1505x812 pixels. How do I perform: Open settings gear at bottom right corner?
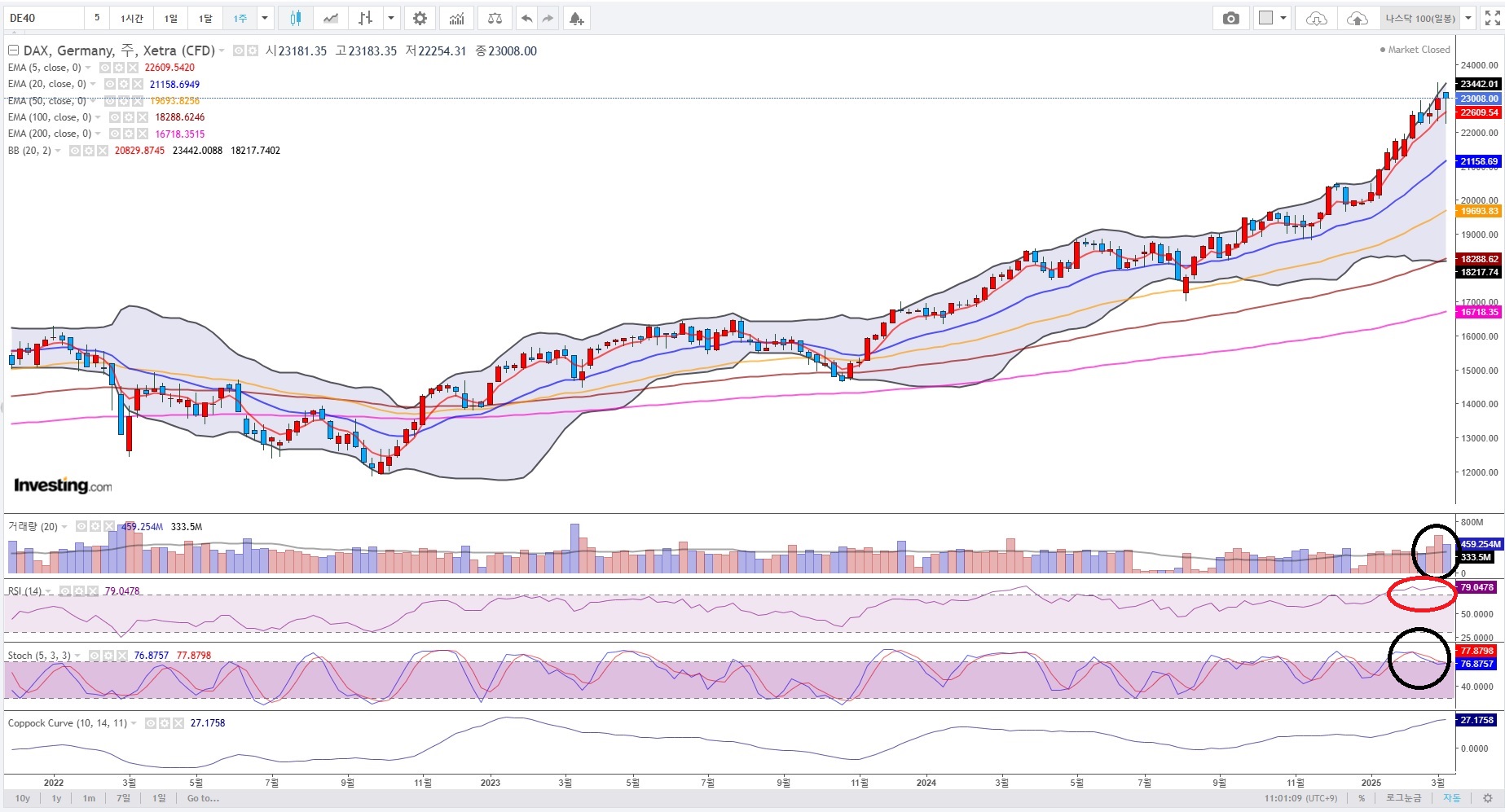(1488, 798)
